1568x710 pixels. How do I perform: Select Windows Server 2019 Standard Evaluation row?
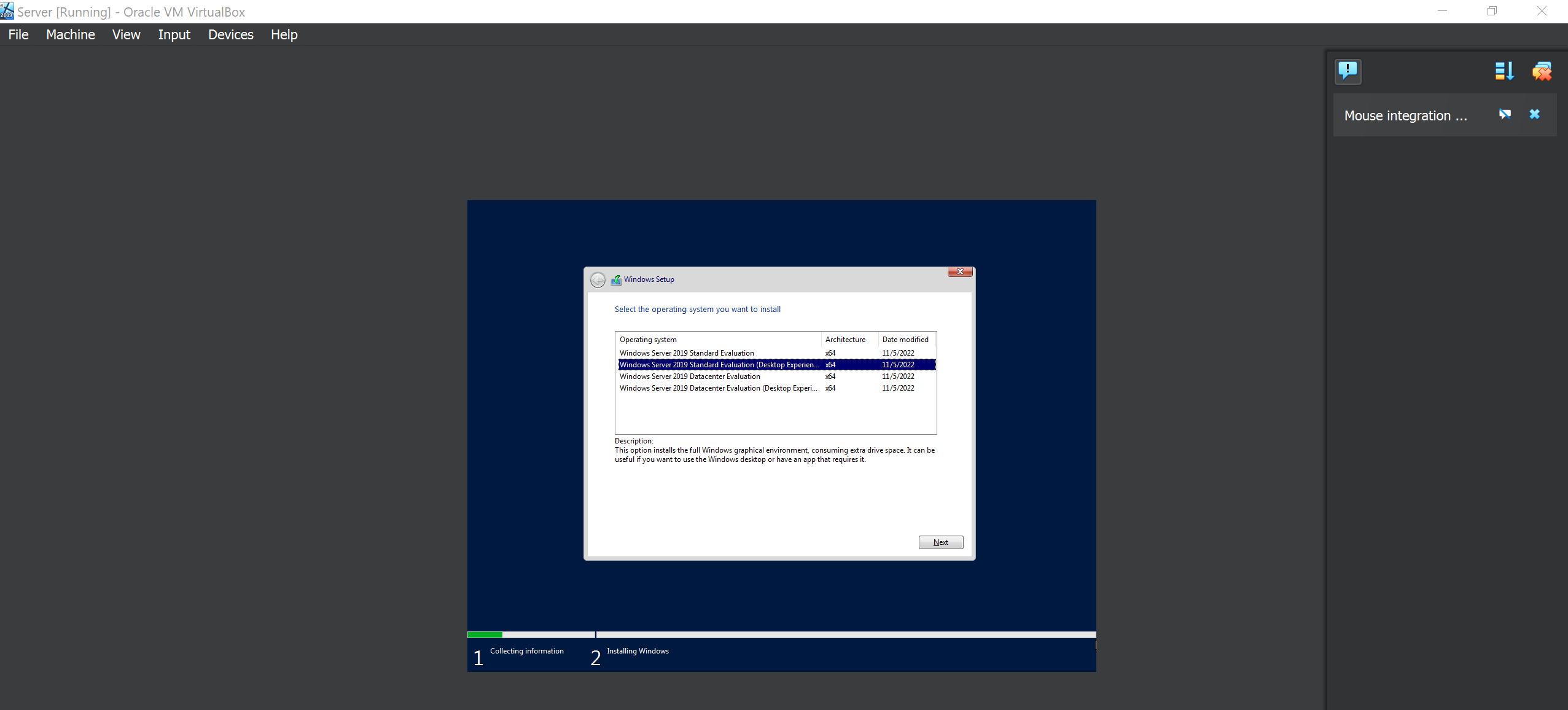776,353
